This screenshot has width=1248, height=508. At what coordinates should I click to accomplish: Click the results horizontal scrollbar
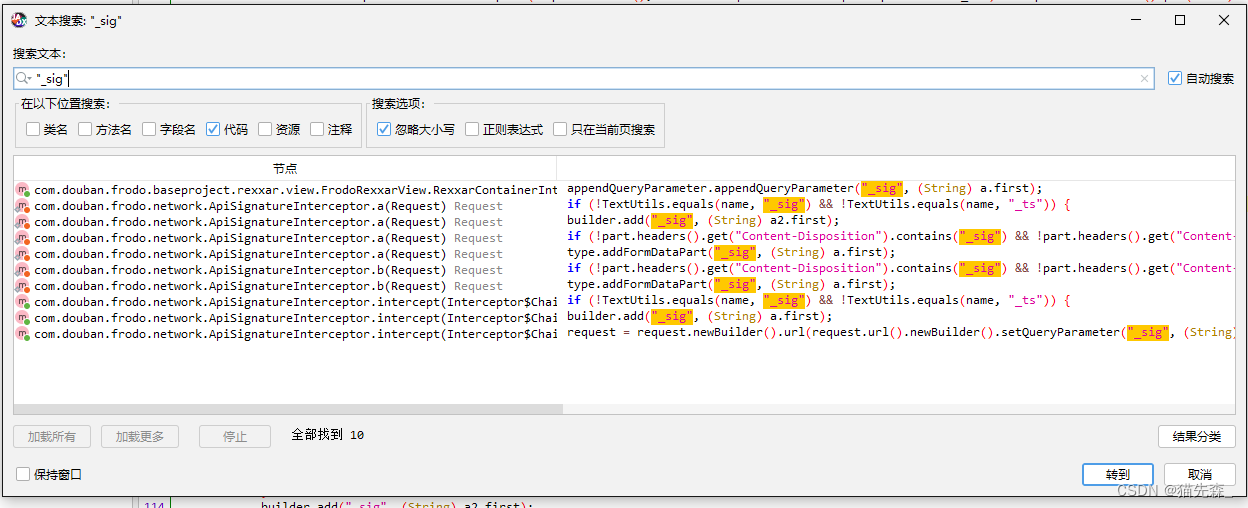pyautogui.click(x=288, y=409)
